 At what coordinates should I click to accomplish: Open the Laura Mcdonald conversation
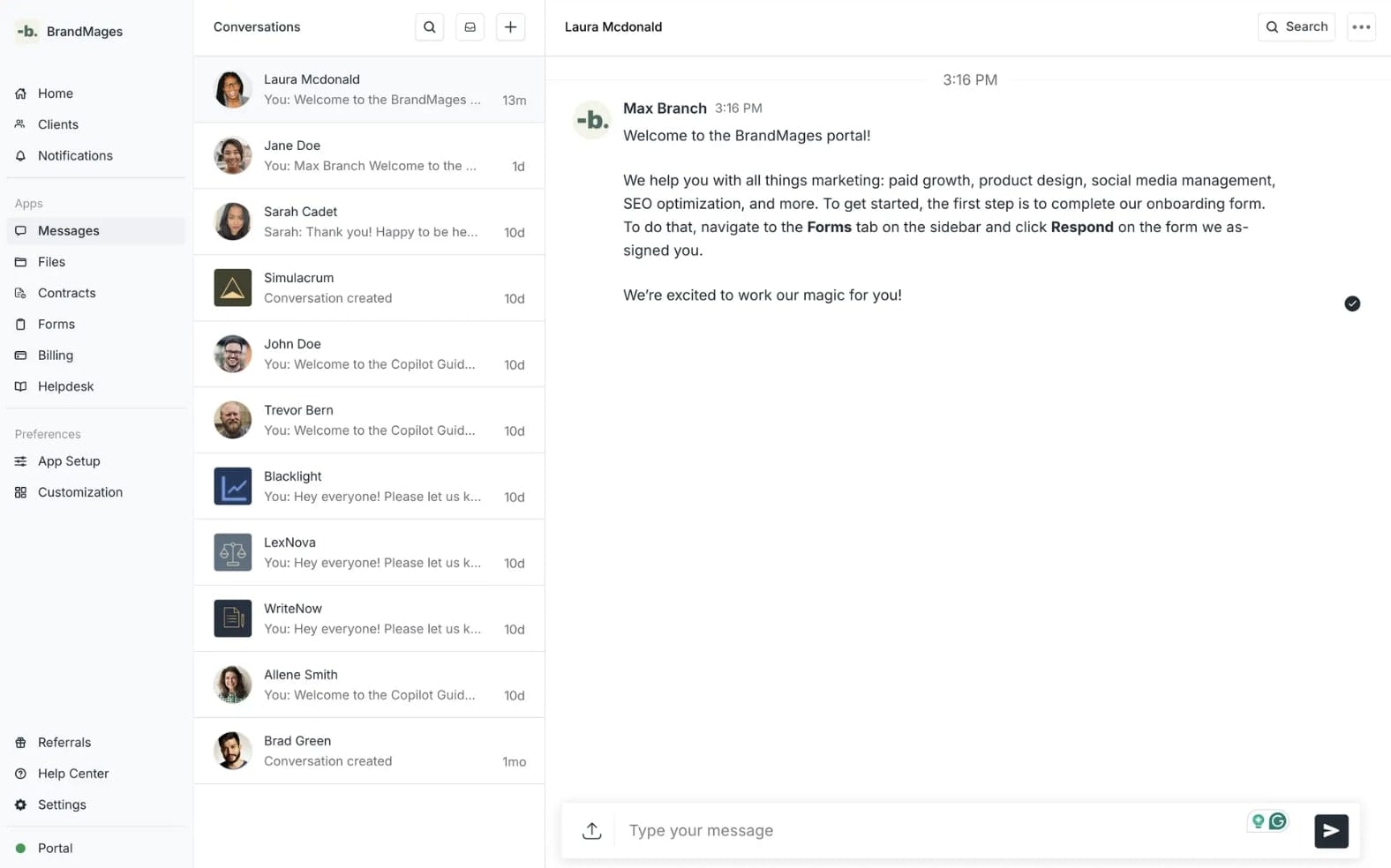tap(369, 90)
